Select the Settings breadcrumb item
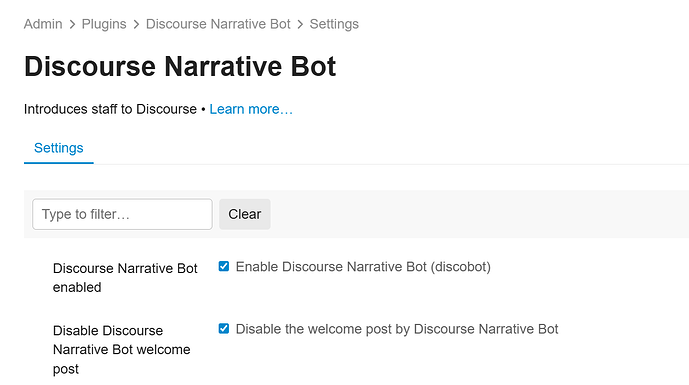The height and width of the screenshot is (385, 689). coord(334,24)
